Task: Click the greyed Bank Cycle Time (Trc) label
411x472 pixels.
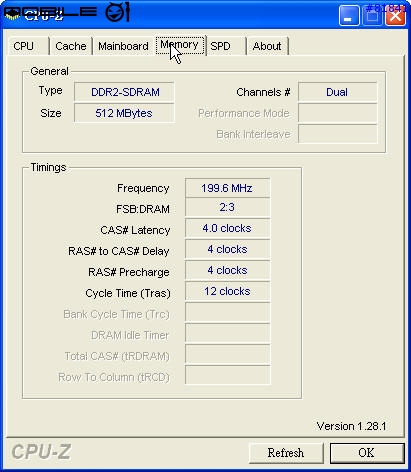Action: (x=116, y=314)
